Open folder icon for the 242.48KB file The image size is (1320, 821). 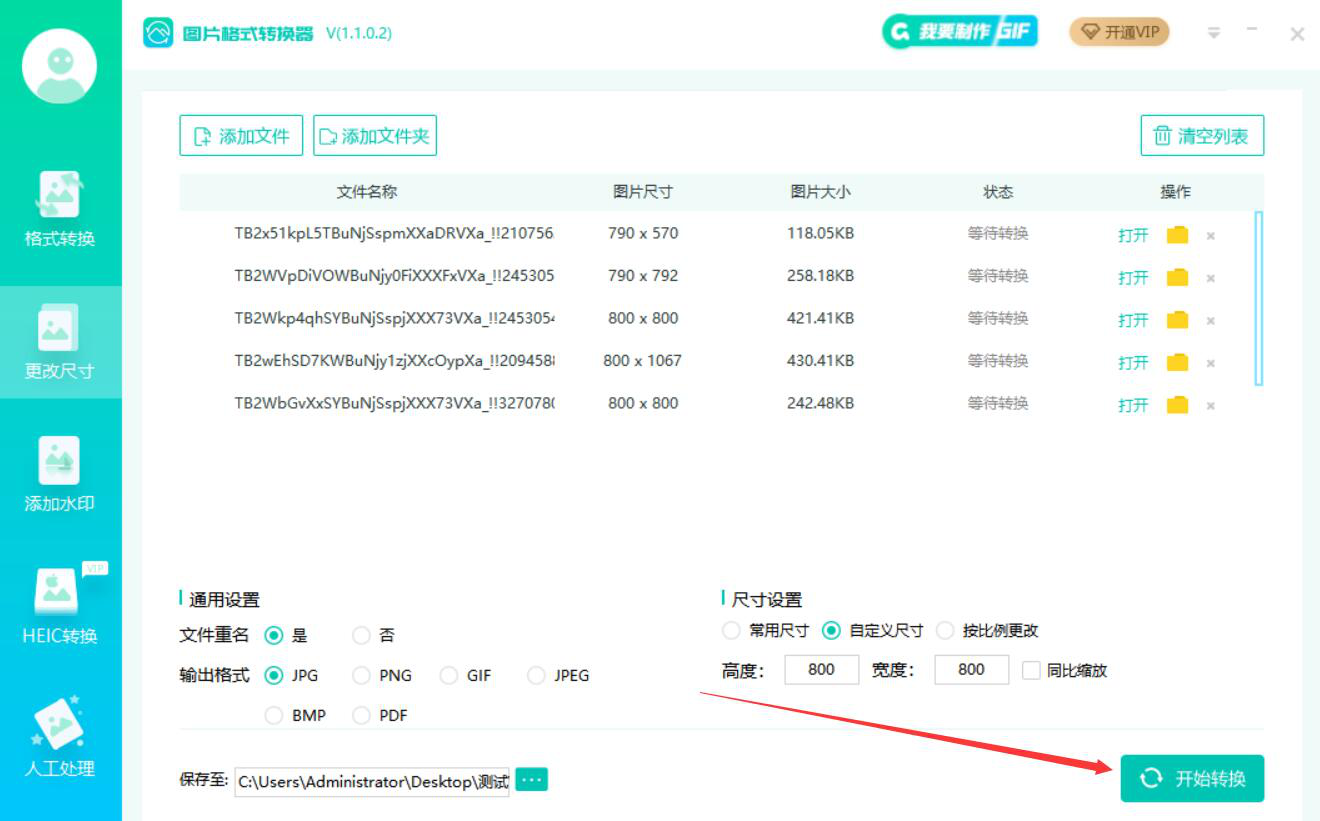click(1178, 405)
